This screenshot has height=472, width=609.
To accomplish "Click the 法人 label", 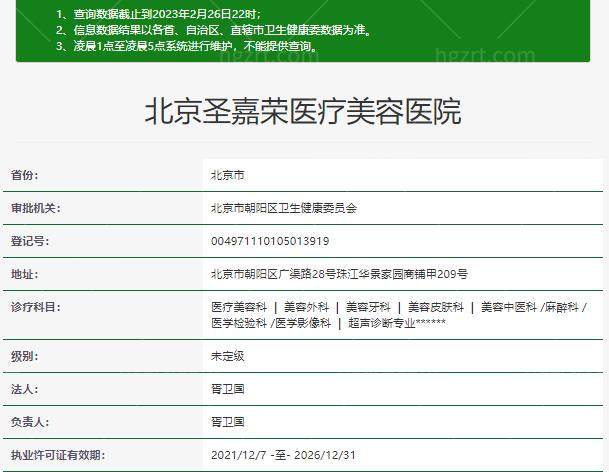I will pos(24,389).
